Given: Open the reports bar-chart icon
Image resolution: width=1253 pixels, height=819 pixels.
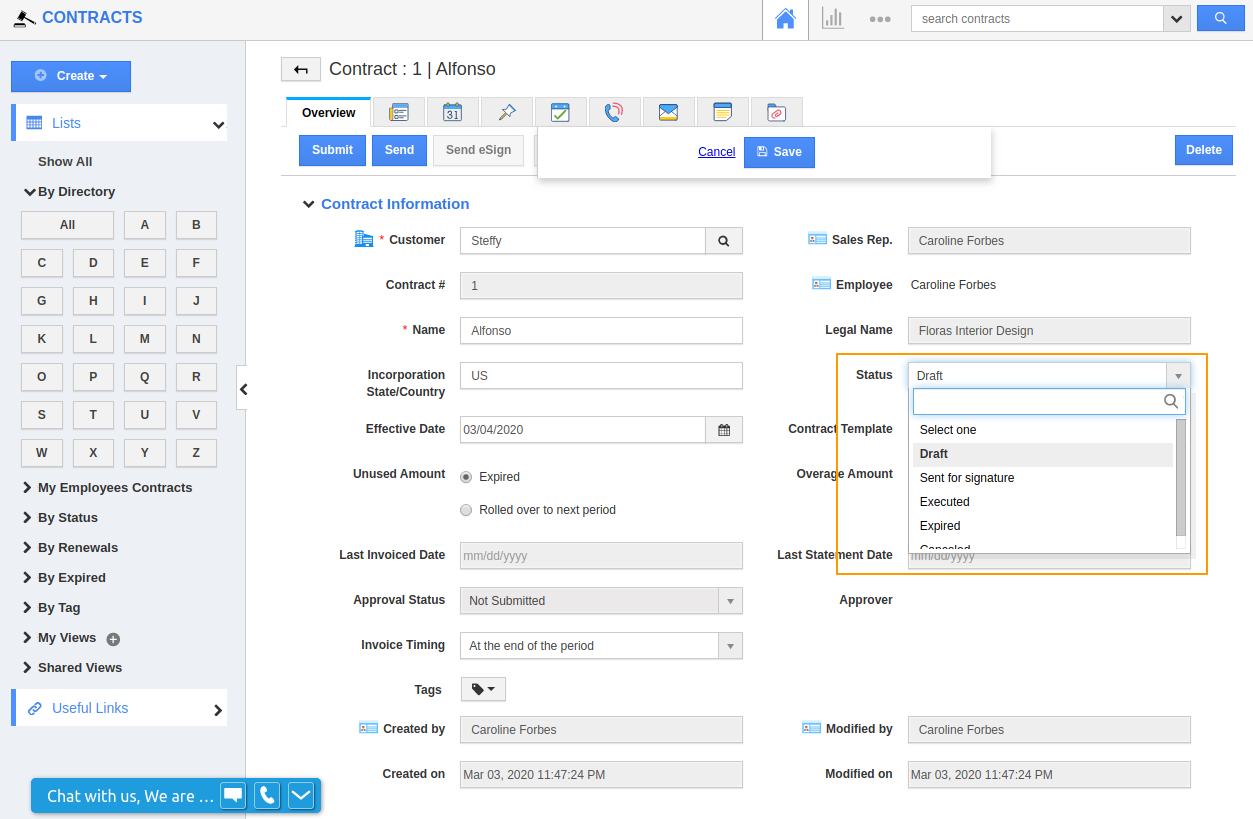Looking at the screenshot, I should (832, 18).
